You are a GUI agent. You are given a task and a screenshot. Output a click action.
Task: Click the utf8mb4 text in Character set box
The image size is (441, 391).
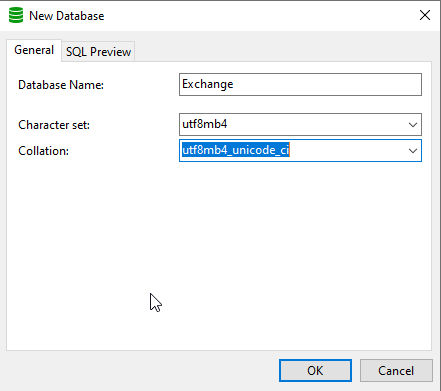point(205,124)
